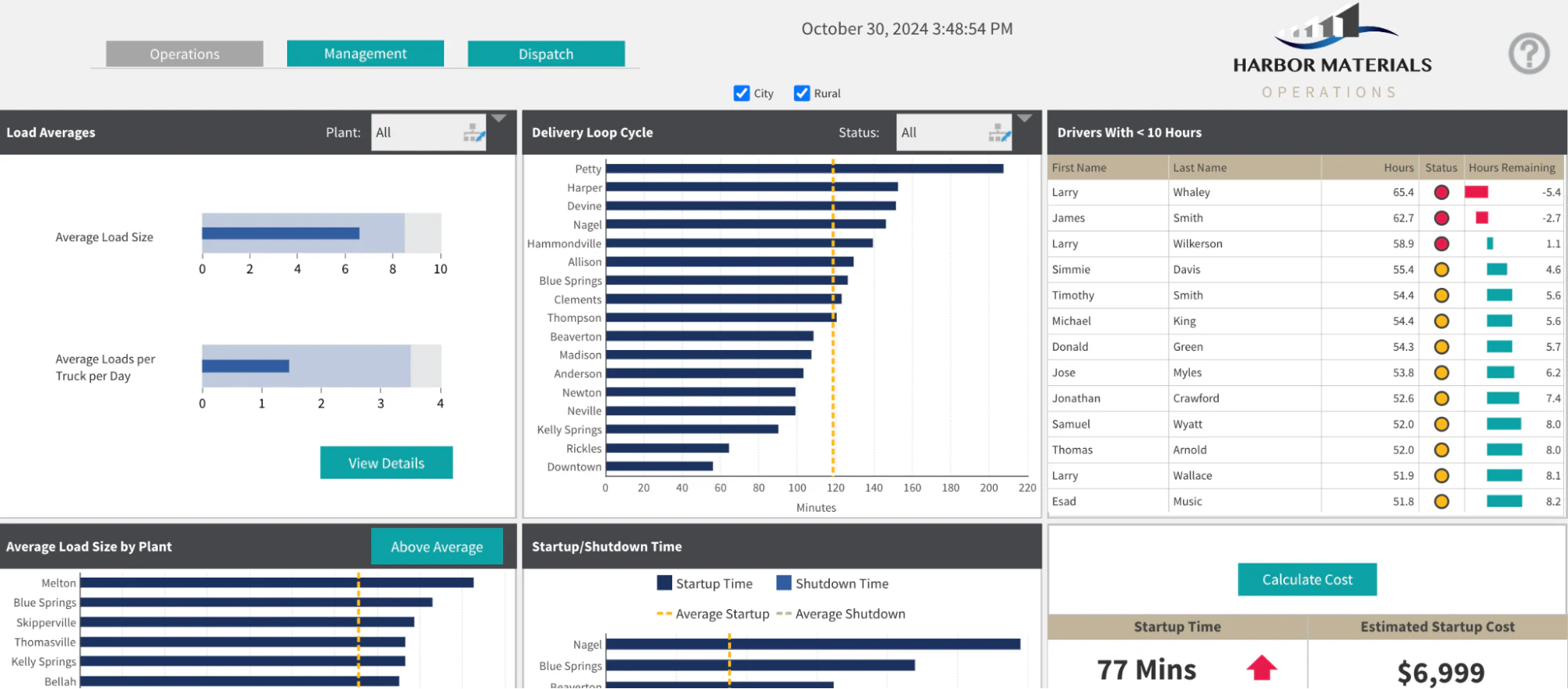Image resolution: width=1568 pixels, height=689 pixels.
Task: Click the filter icon in Plant selector
Action: coord(474,133)
